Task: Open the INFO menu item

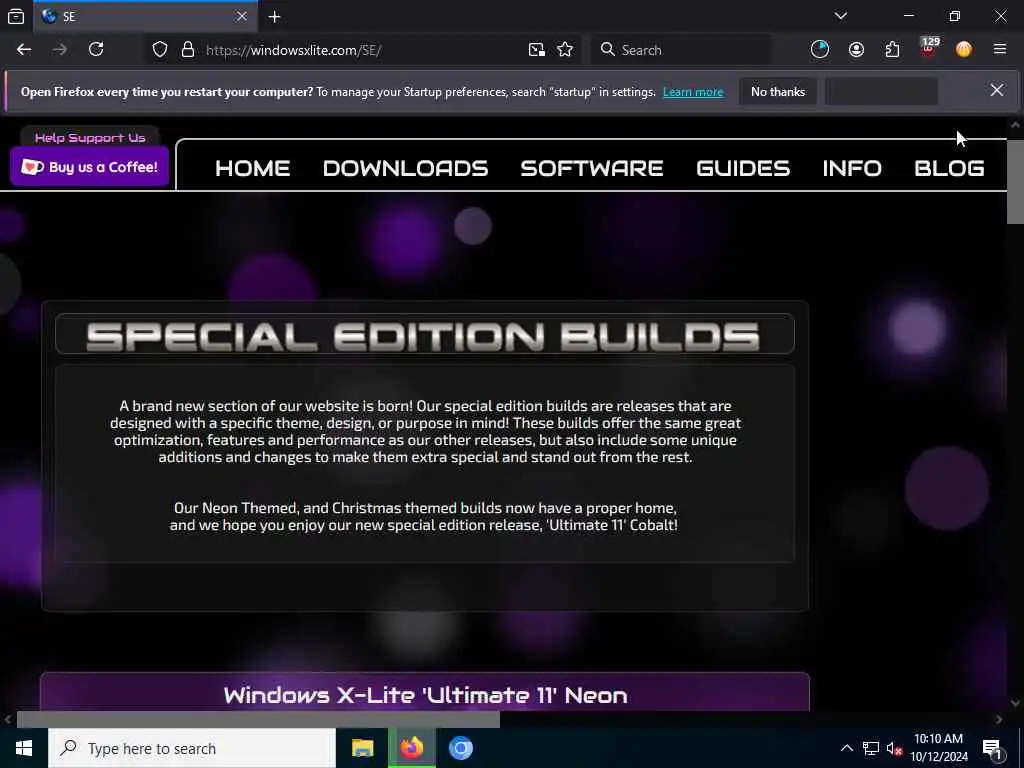Action: pyautogui.click(x=852, y=168)
